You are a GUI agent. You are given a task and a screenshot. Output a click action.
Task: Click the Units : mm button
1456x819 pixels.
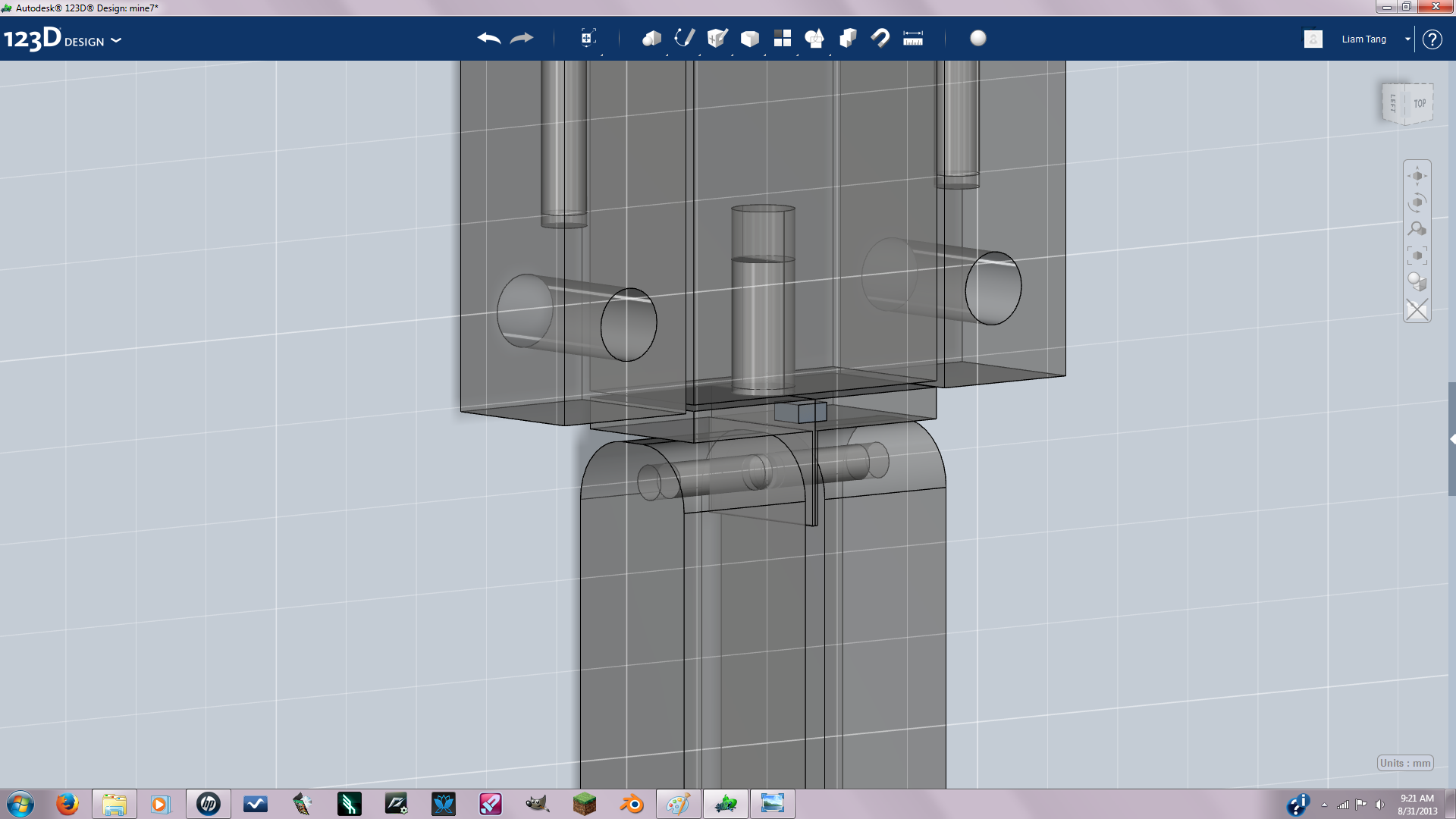point(1405,763)
